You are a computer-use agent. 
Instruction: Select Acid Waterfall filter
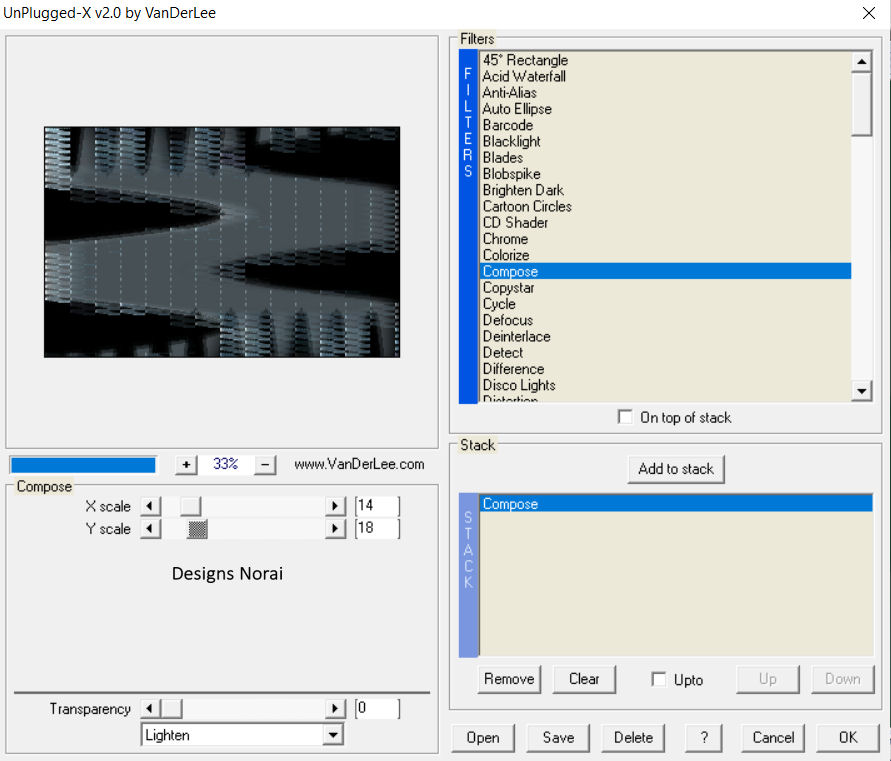[665, 76]
